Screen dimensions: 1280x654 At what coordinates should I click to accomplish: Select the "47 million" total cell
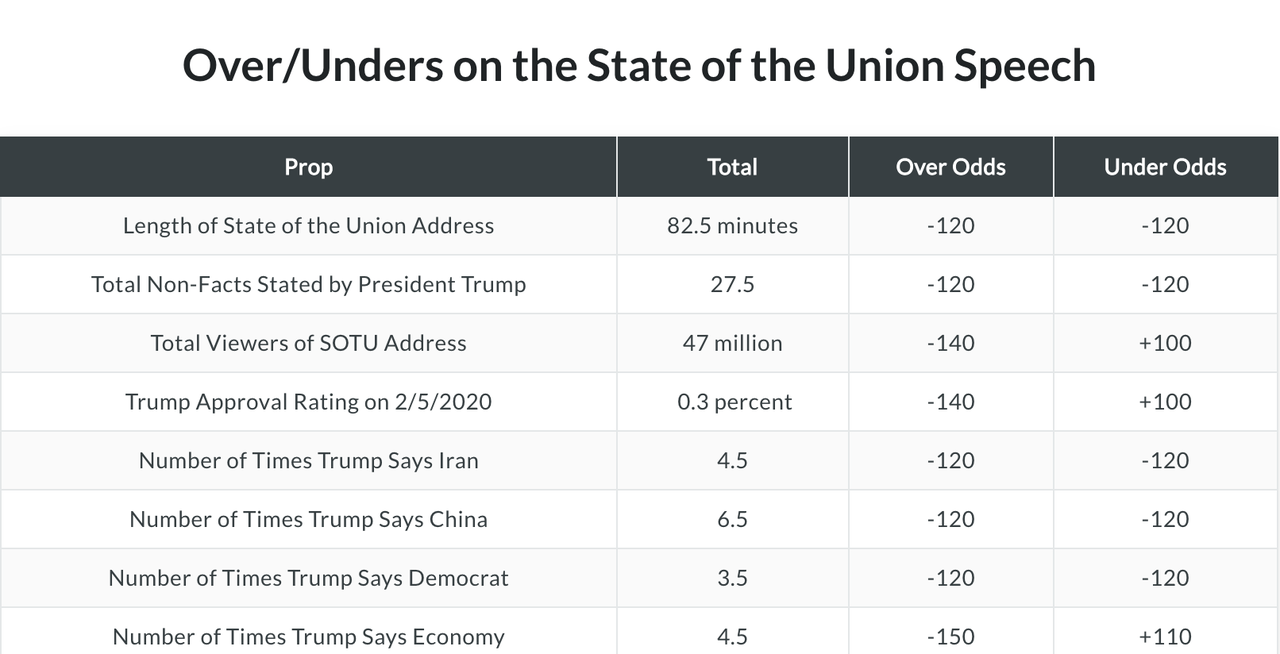click(x=732, y=343)
